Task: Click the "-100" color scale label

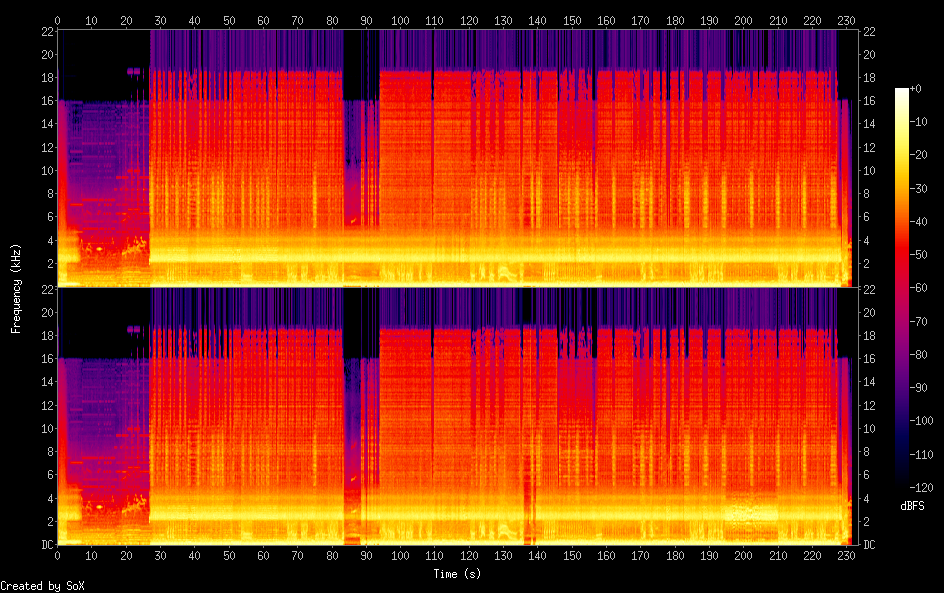Action: pos(921,421)
